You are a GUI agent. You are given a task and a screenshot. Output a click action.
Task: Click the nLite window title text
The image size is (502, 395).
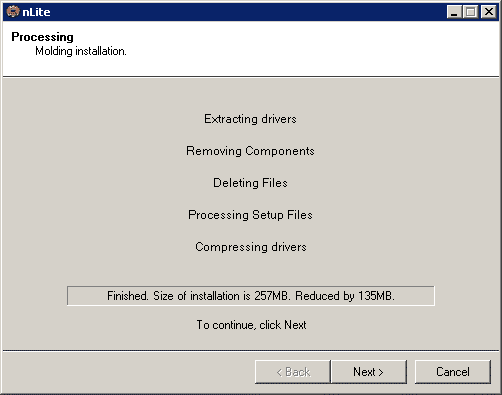36,12
